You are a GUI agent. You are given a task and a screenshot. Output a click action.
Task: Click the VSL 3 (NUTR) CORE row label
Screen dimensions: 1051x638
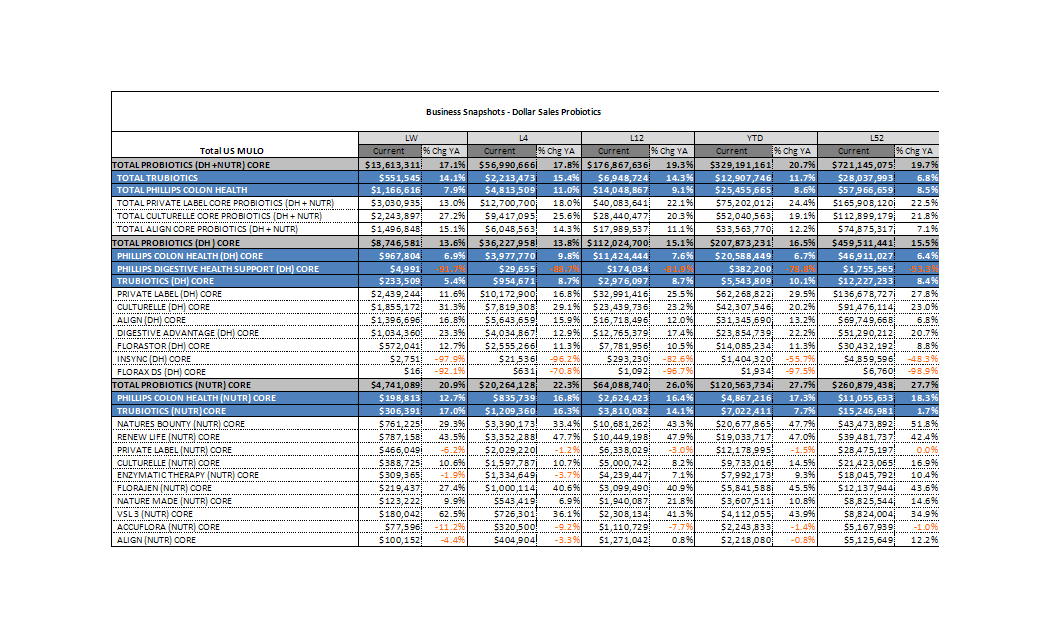click(157, 515)
